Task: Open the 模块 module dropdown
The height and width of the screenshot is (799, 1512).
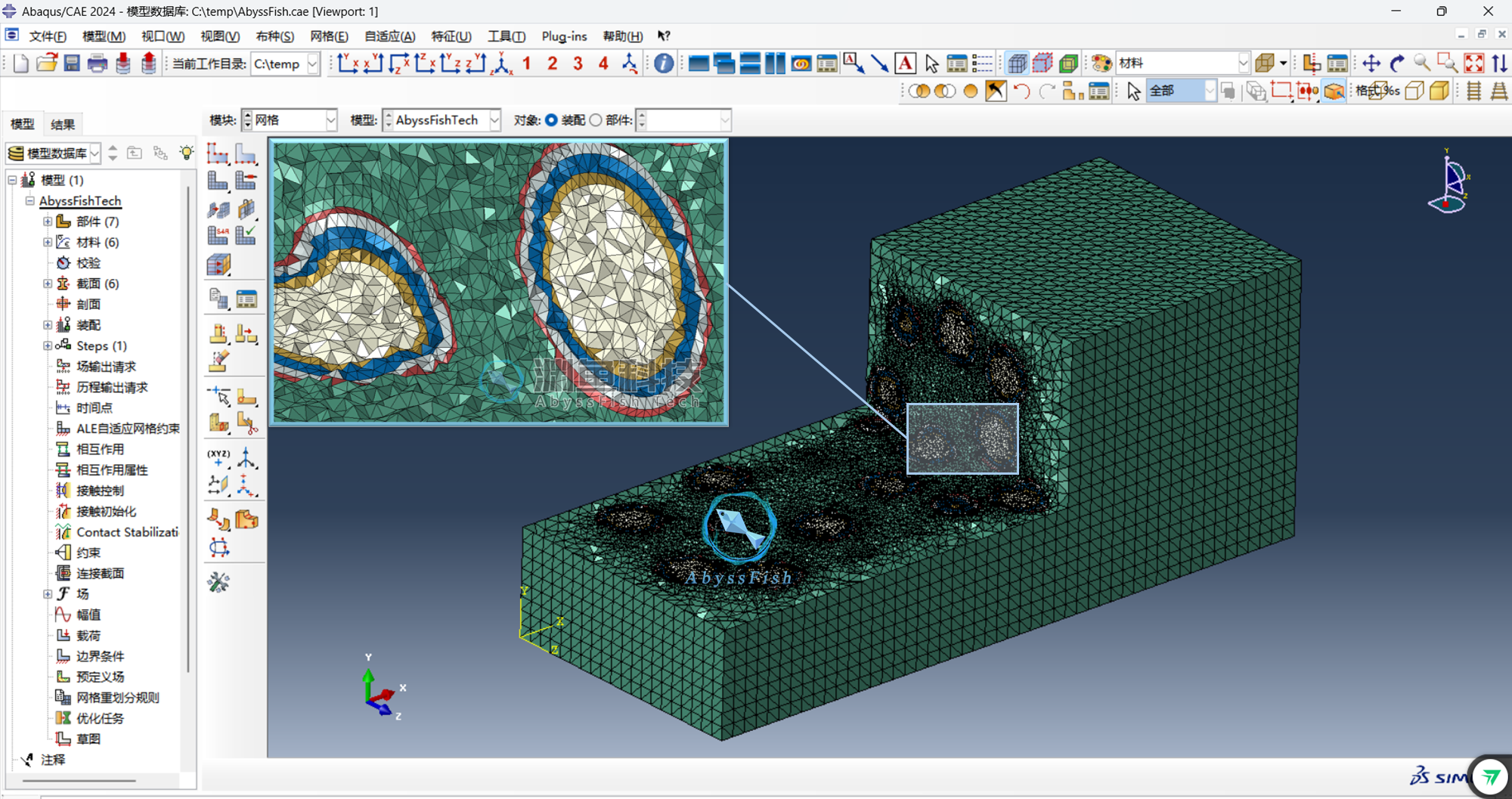Action: [x=330, y=120]
